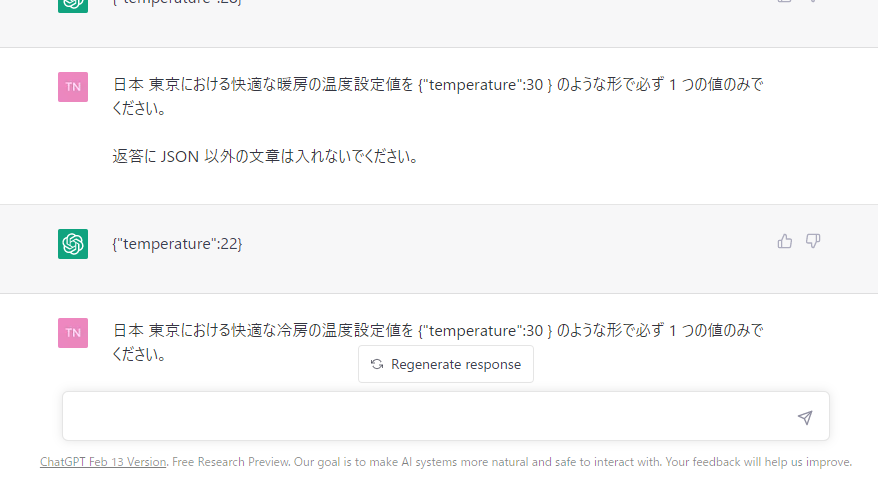Click ChatGPT logo beside the temperature 22 reply
878x482 pixels.
73,243
